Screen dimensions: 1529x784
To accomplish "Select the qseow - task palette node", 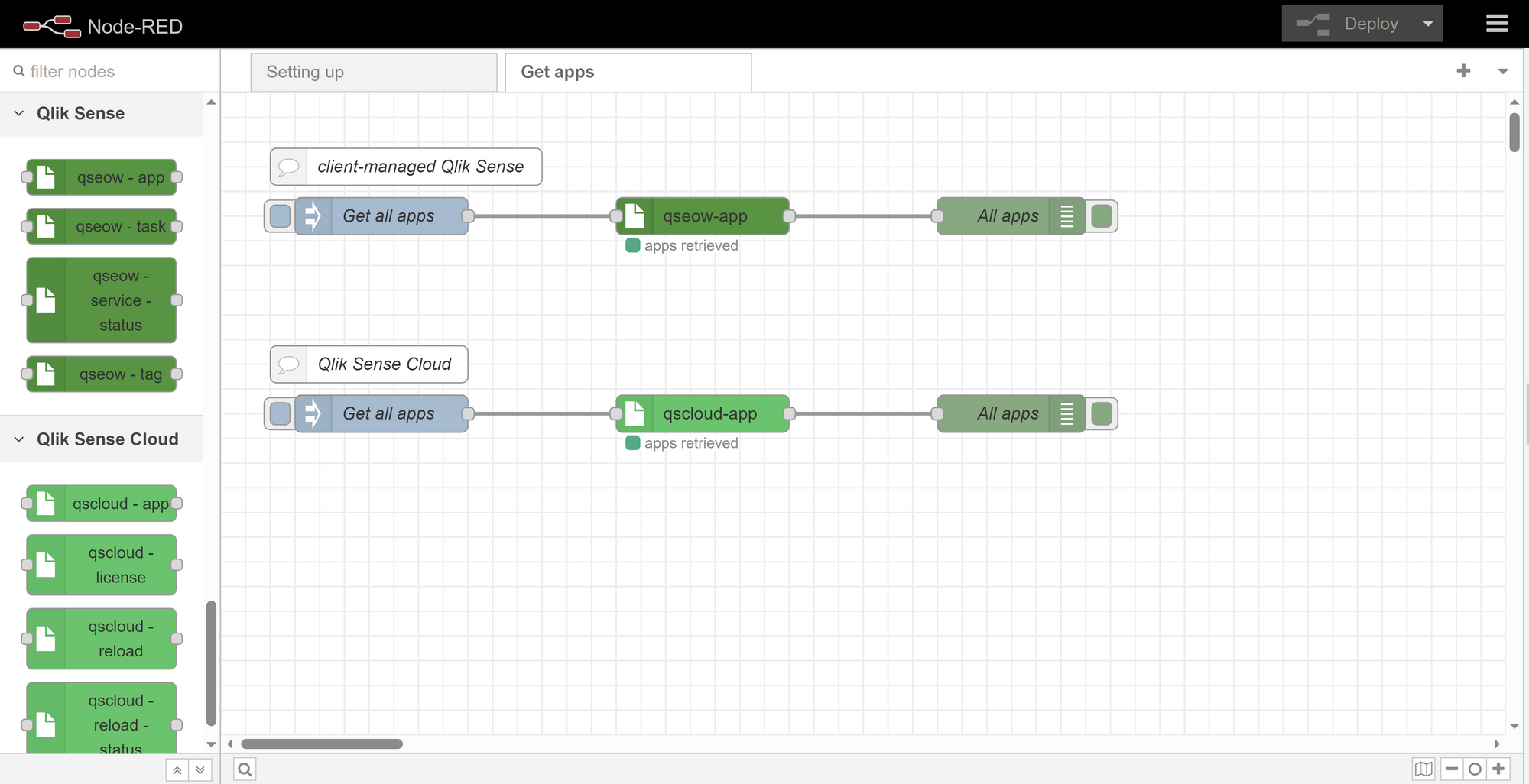I will (101, 226).
